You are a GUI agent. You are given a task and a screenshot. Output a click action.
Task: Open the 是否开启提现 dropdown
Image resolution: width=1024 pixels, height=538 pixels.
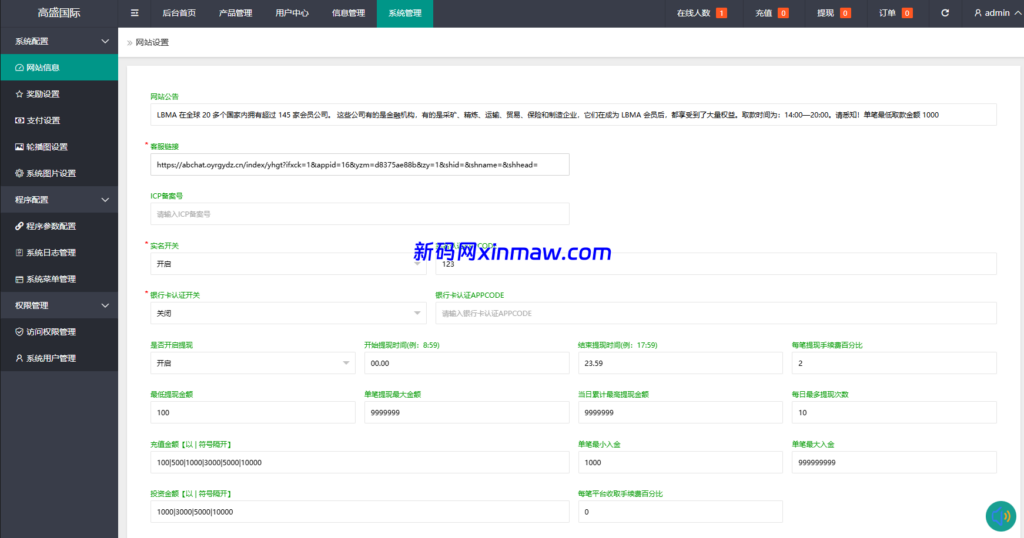tap(253, 363)
